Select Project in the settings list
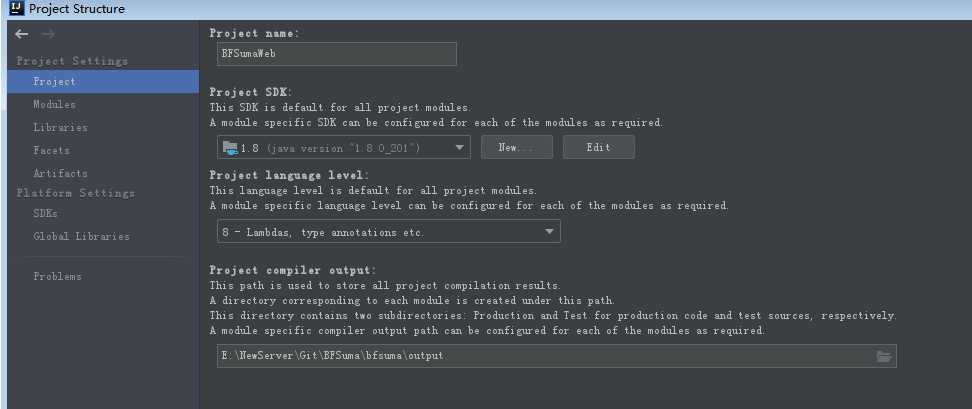972x409 pixels. [x=54, y=82]
